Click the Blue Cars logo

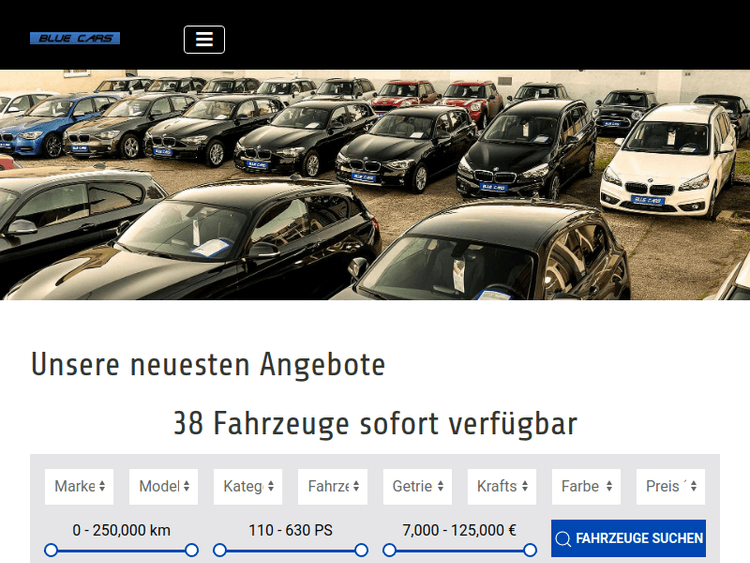point(75,38)
